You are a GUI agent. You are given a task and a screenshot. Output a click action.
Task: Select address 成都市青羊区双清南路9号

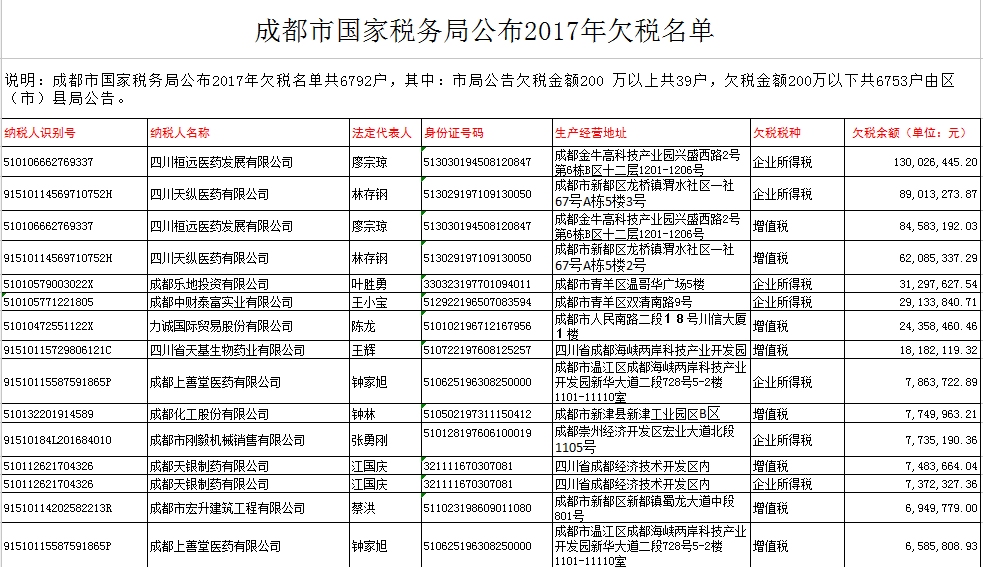(x=624, y=302)
